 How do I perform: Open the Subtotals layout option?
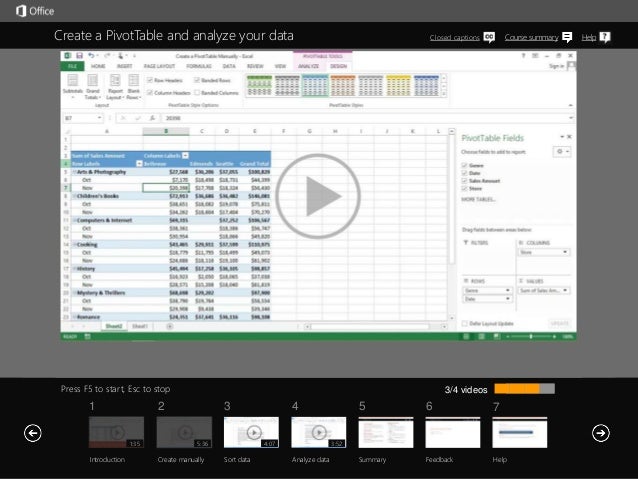pos(73,87)
